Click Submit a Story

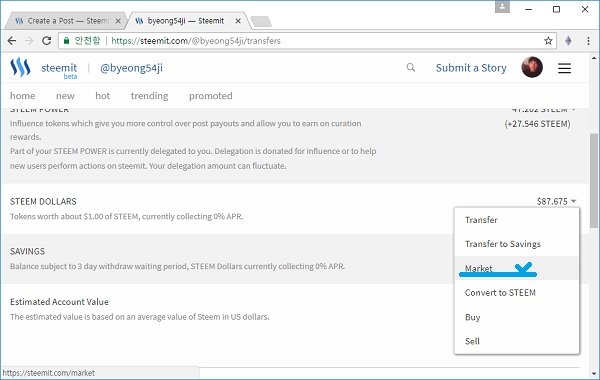coord(471,68)
